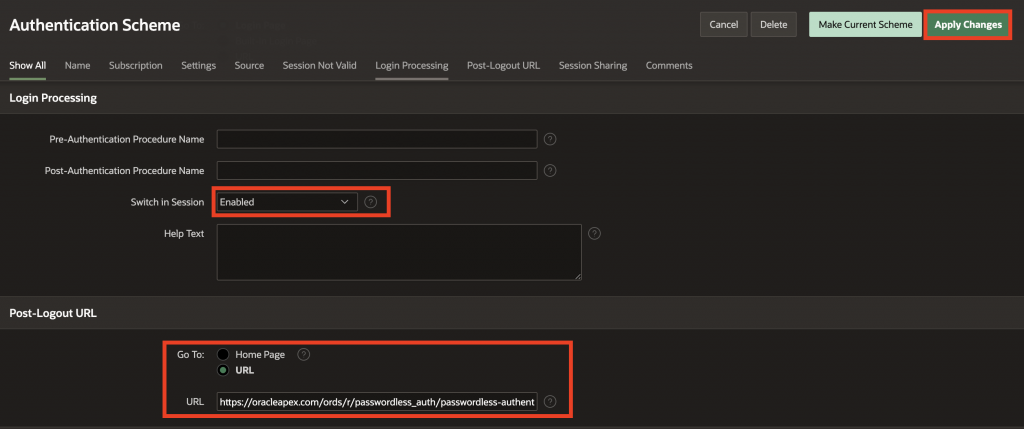
Task: Select the URL radio option
Action: click(x=223, y=370)
